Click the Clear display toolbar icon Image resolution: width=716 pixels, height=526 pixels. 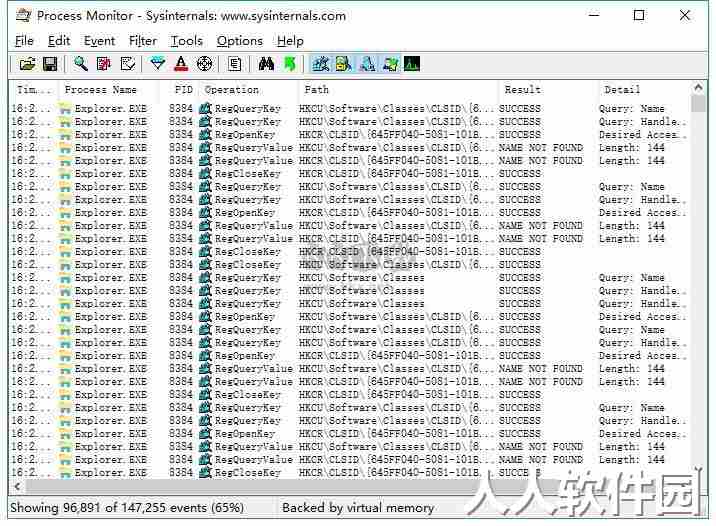click(127, 64)
